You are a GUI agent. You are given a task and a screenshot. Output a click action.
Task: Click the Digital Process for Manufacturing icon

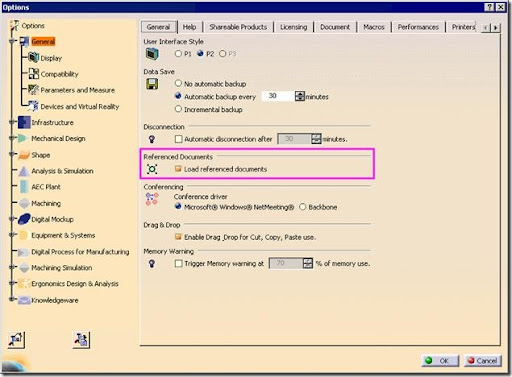[24, 252]
